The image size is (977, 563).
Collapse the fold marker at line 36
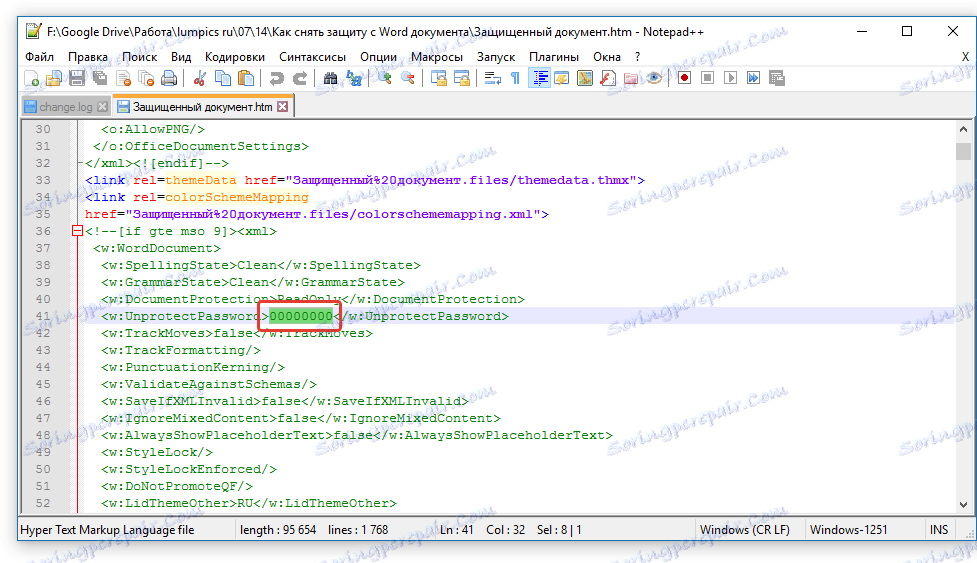(77, 231)
